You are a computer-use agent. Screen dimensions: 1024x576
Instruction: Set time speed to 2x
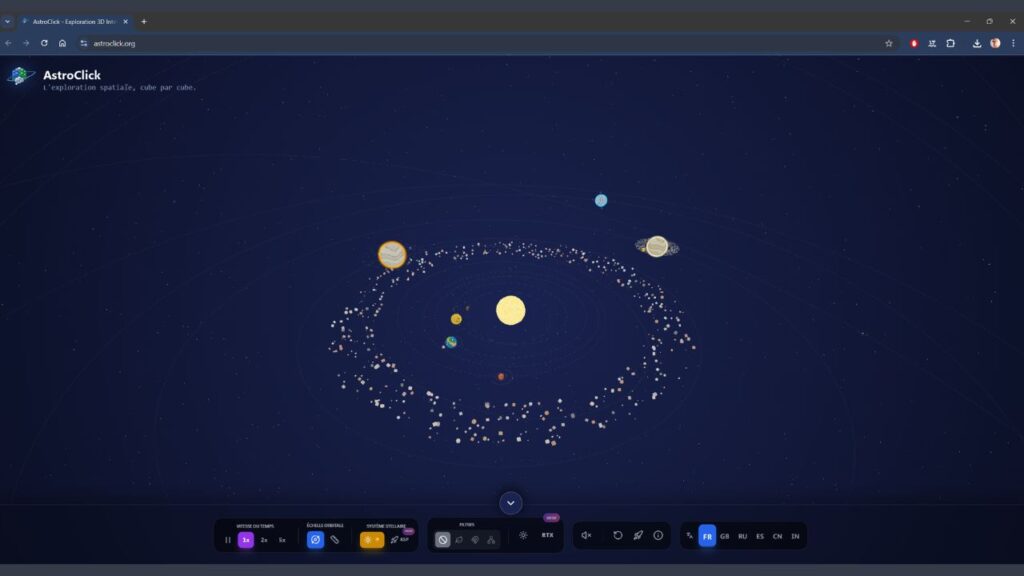point(264,539)
